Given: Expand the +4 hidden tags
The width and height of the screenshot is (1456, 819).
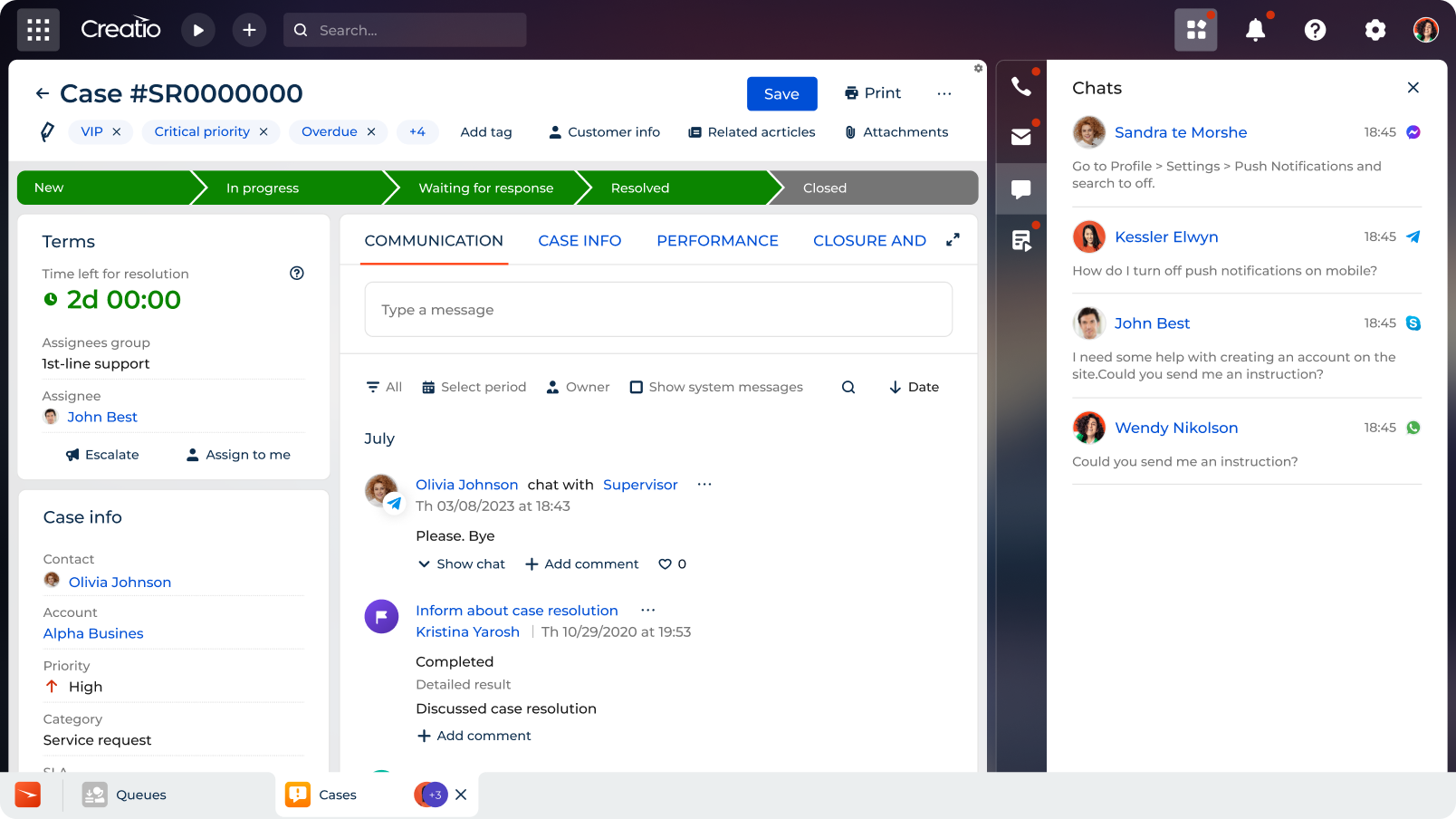Looking at the screenshot, I should 417,131.
